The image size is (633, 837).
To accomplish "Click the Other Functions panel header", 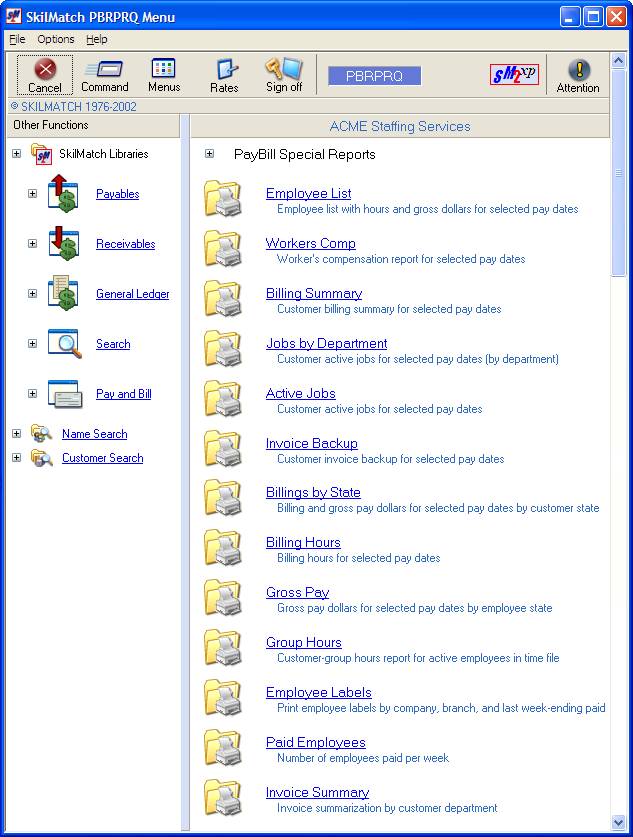I will (x=93, y=125).
